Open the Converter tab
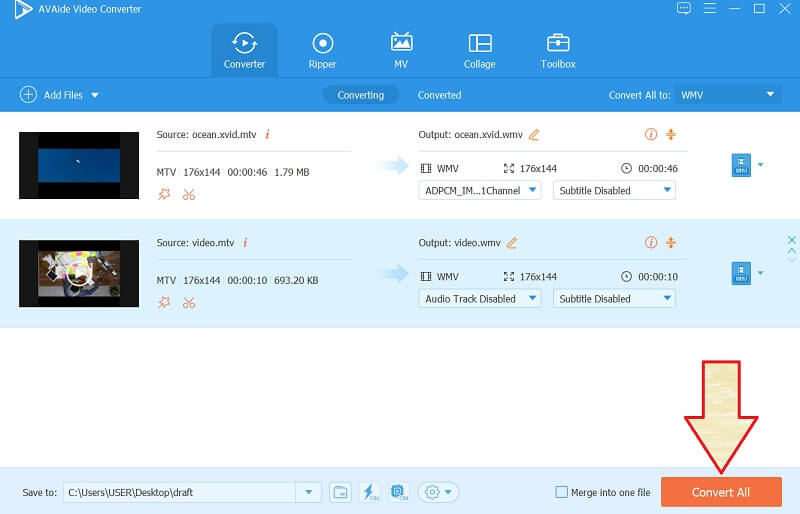Screen dimensions: 800x514 (x=244, y=51)
